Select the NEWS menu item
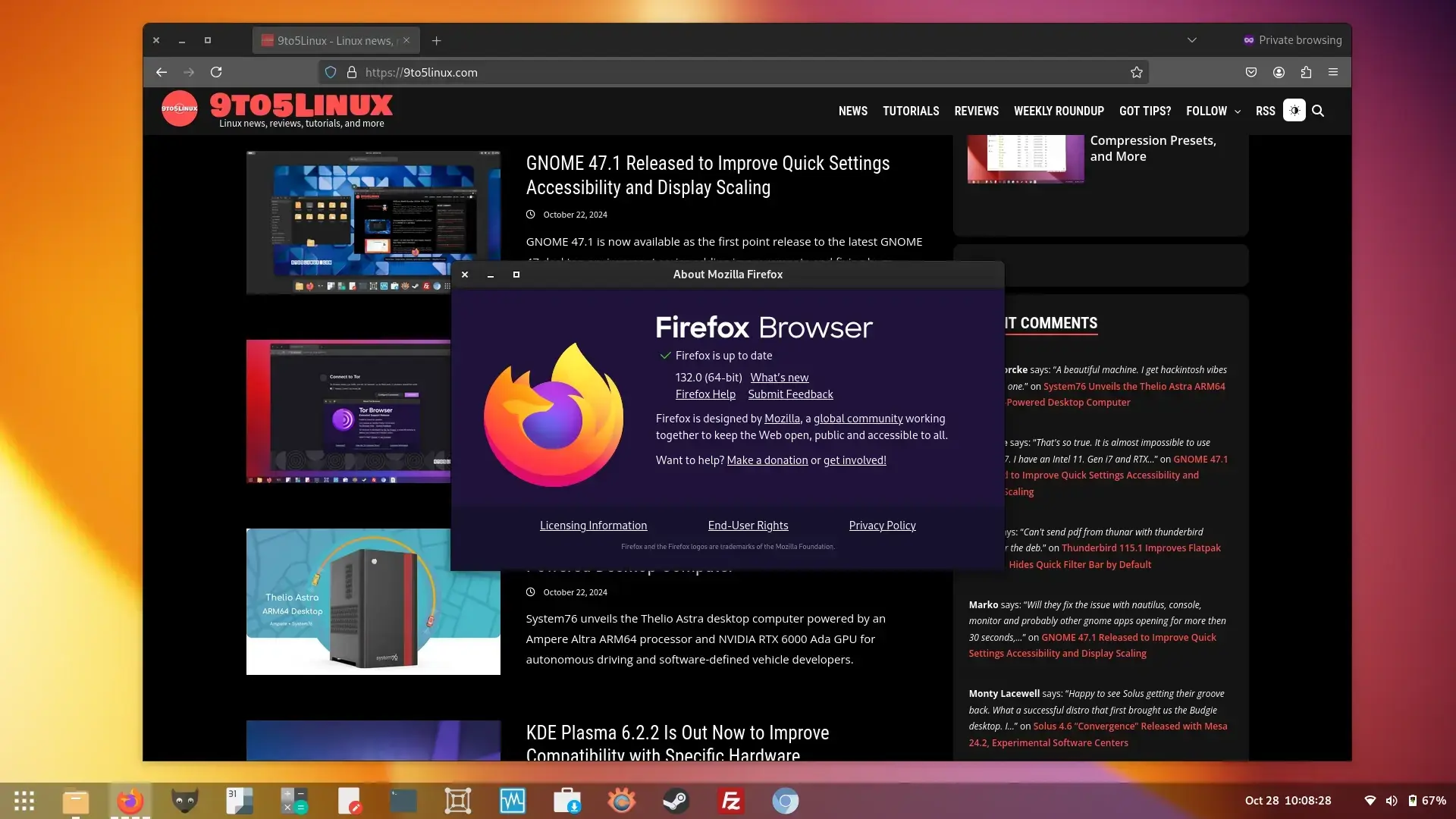The image size is (1456, 819). pos(852,110)
